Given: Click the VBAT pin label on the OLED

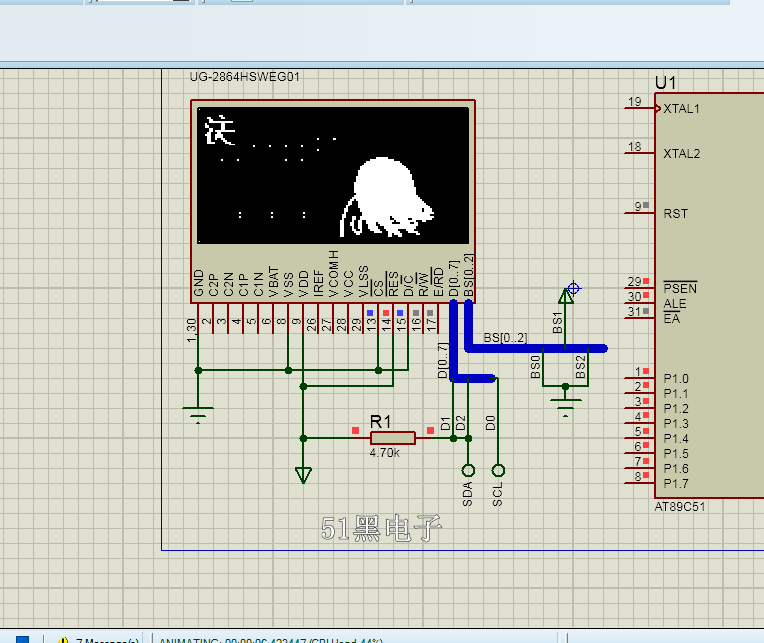Looking at the screenshot, I should tap(273, 281).
